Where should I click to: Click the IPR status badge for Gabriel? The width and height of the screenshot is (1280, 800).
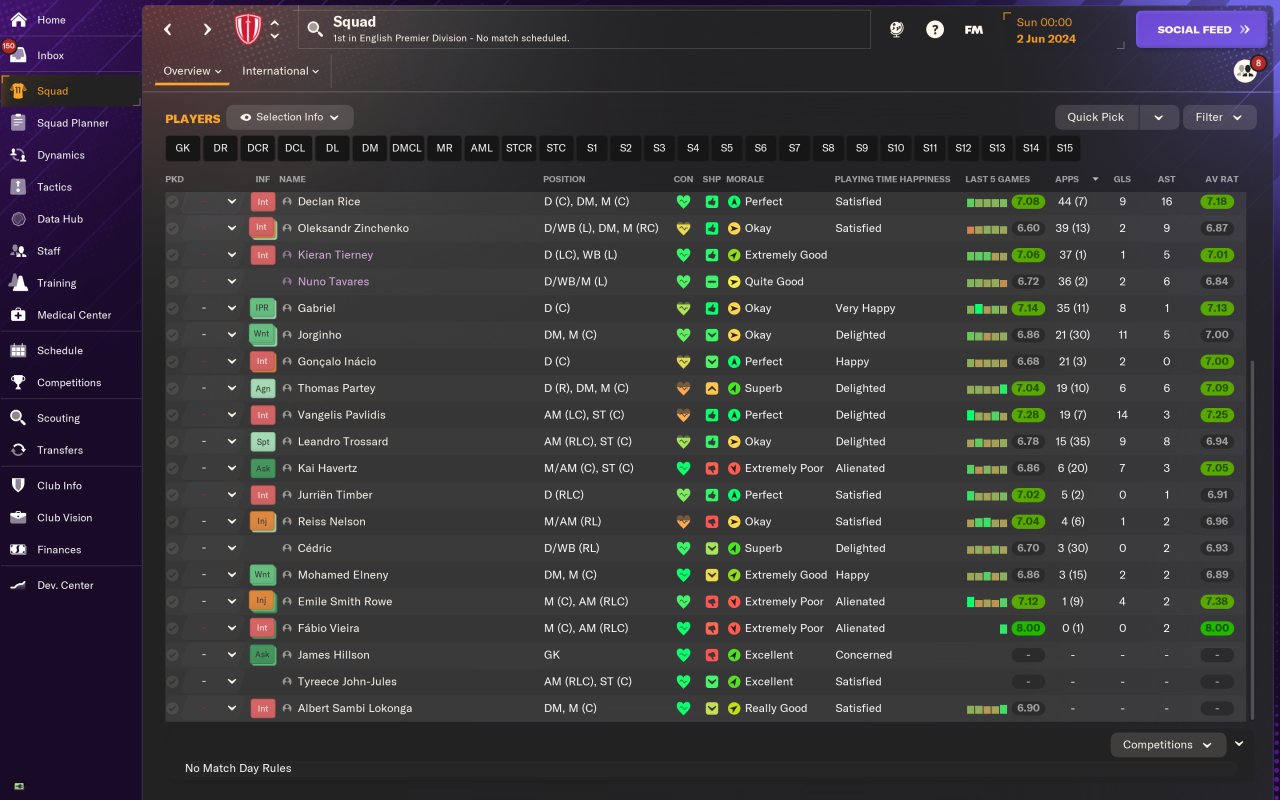262,308
